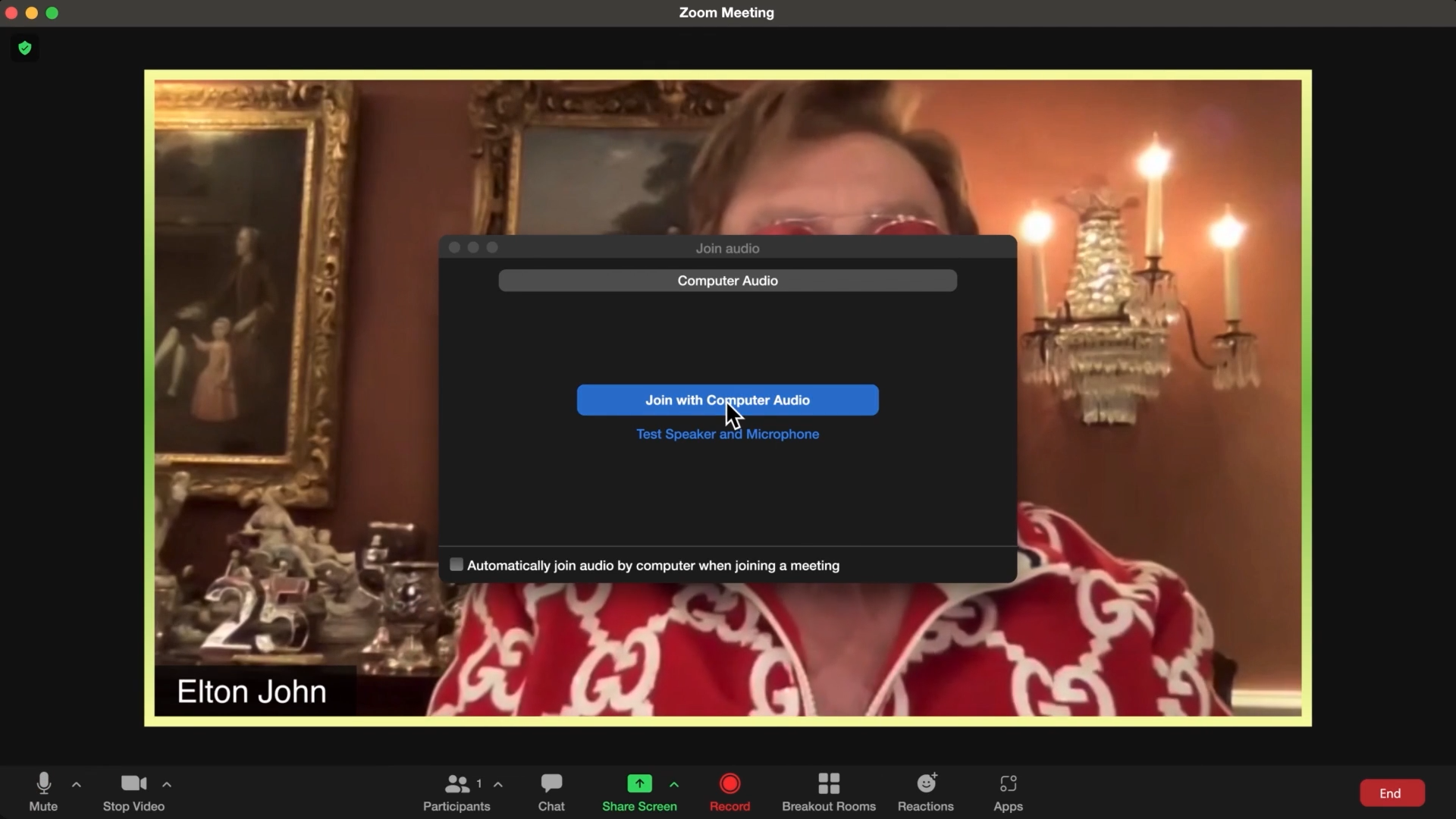Open audio options arrow beside Mute
1456x819 pixels.
click(77, 785)
